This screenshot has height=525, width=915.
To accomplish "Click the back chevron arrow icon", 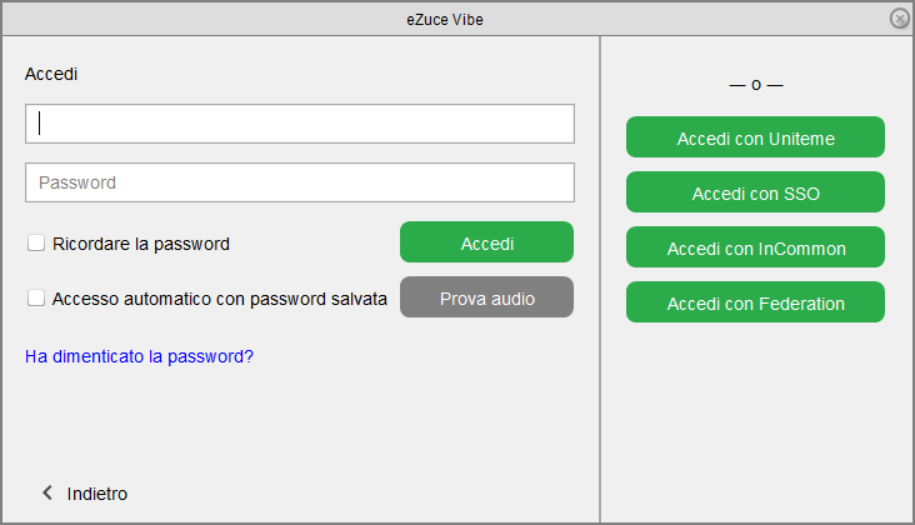I will pos(47,493).
